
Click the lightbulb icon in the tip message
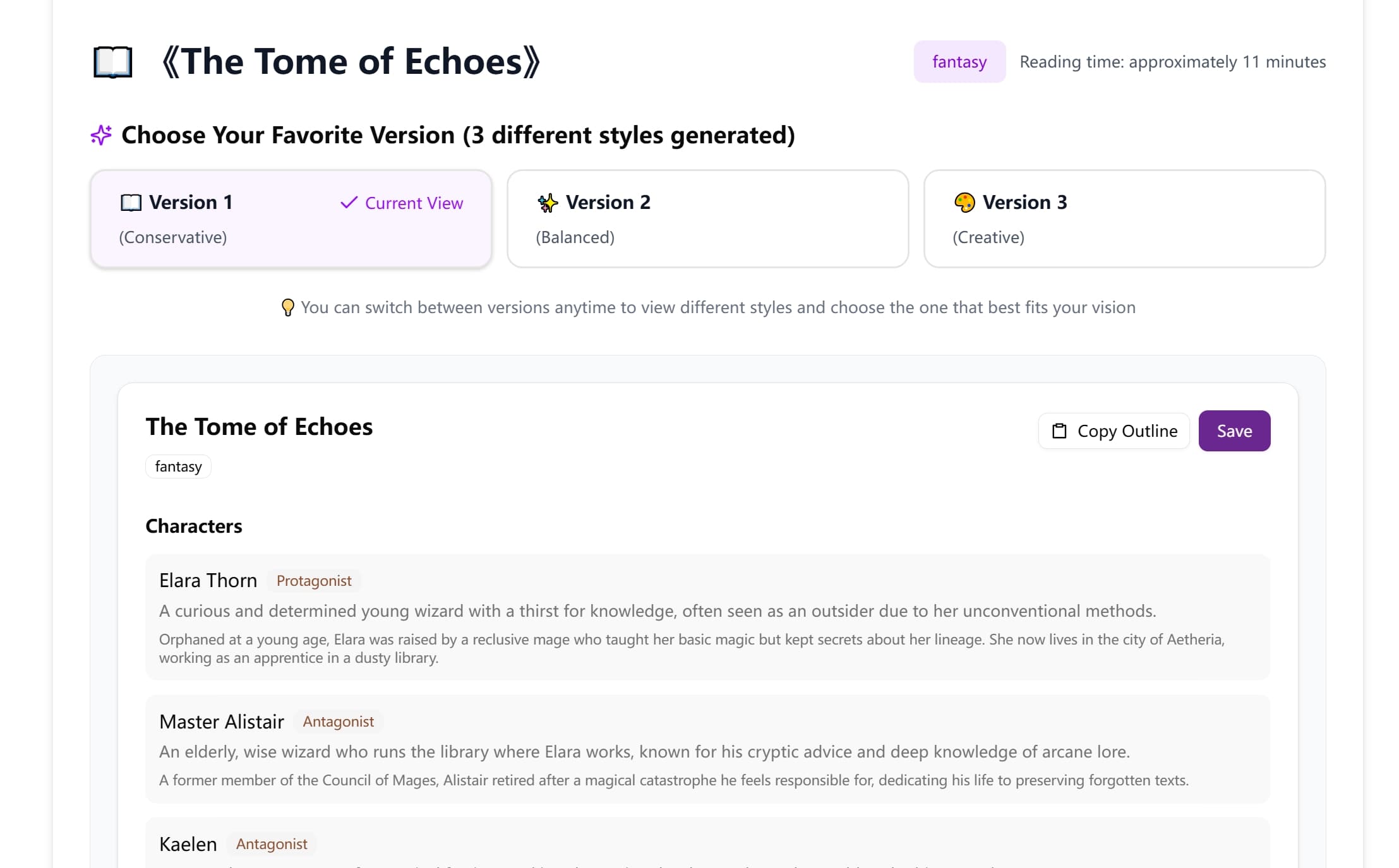[289, 307]
